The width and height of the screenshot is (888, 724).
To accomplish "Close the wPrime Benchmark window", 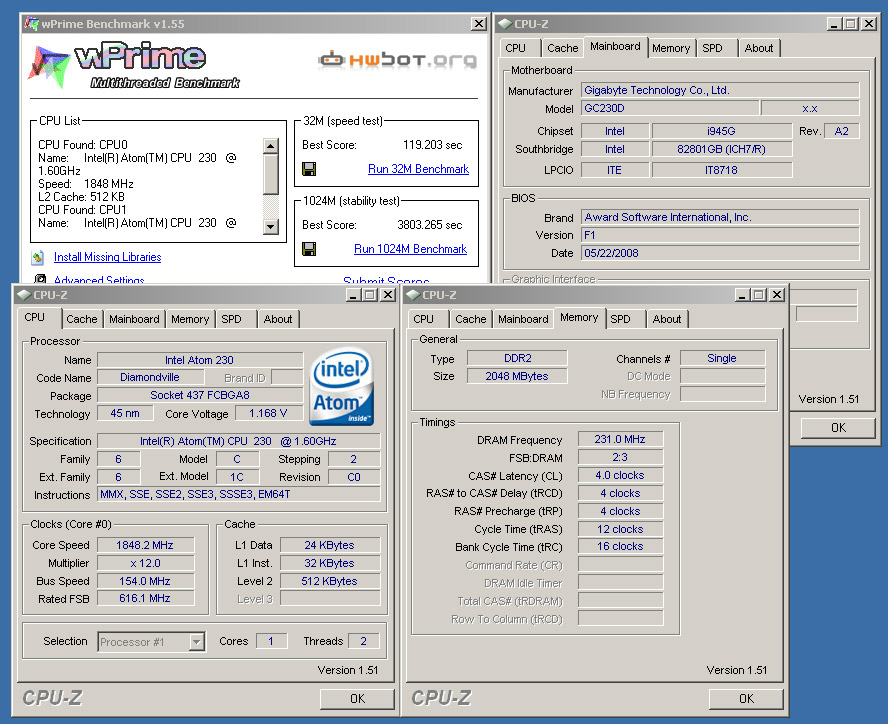I will 479,24.
